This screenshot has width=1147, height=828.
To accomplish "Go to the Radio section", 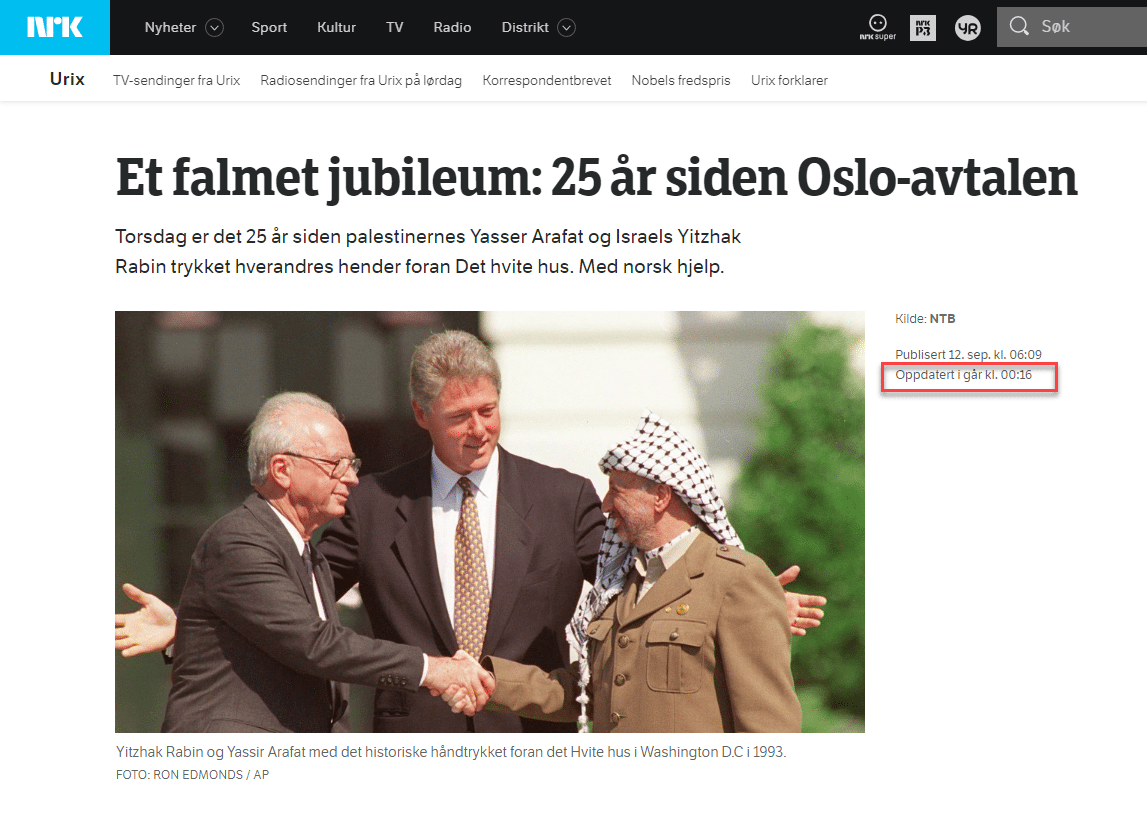I will tap(452, 27).
